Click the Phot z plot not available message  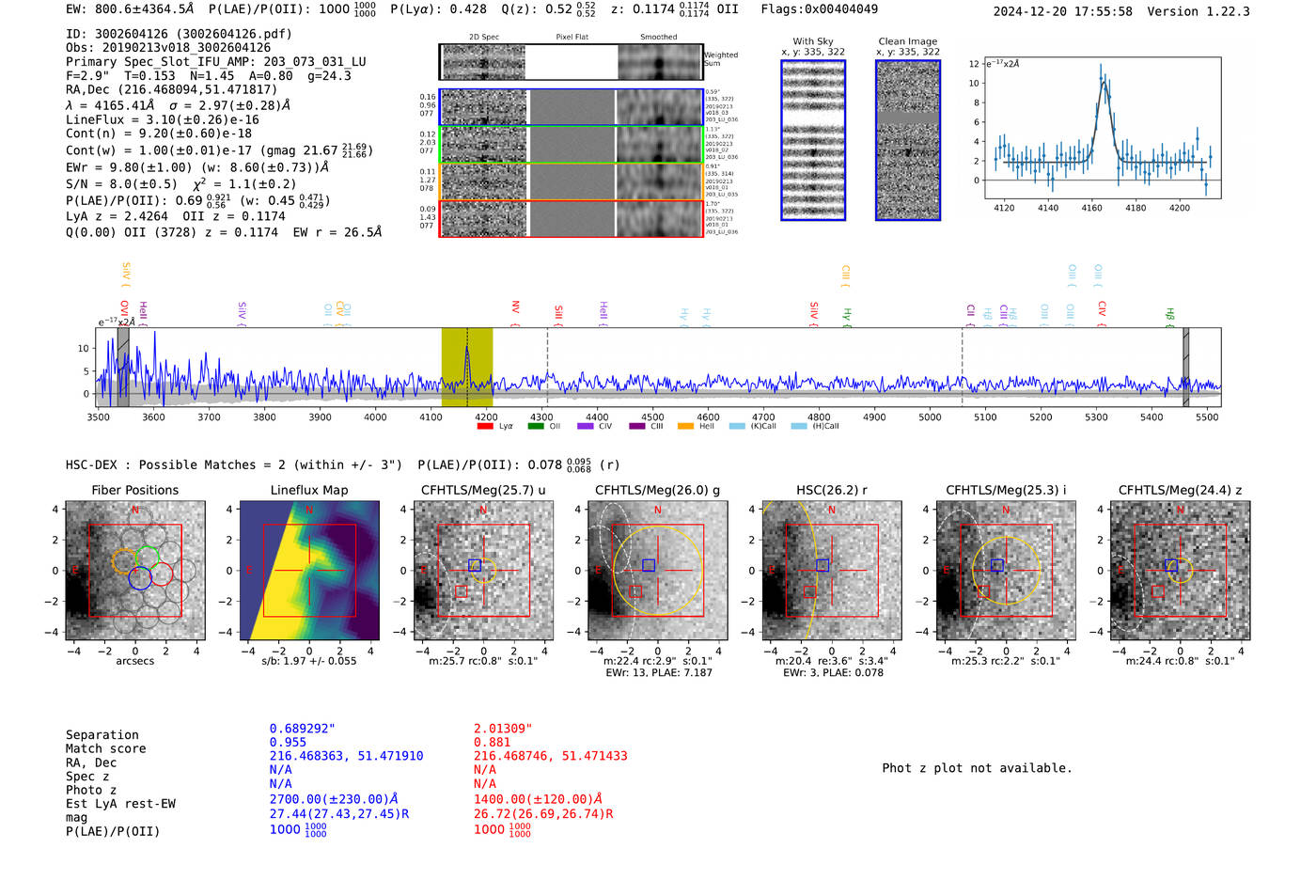tap(977, 768)
